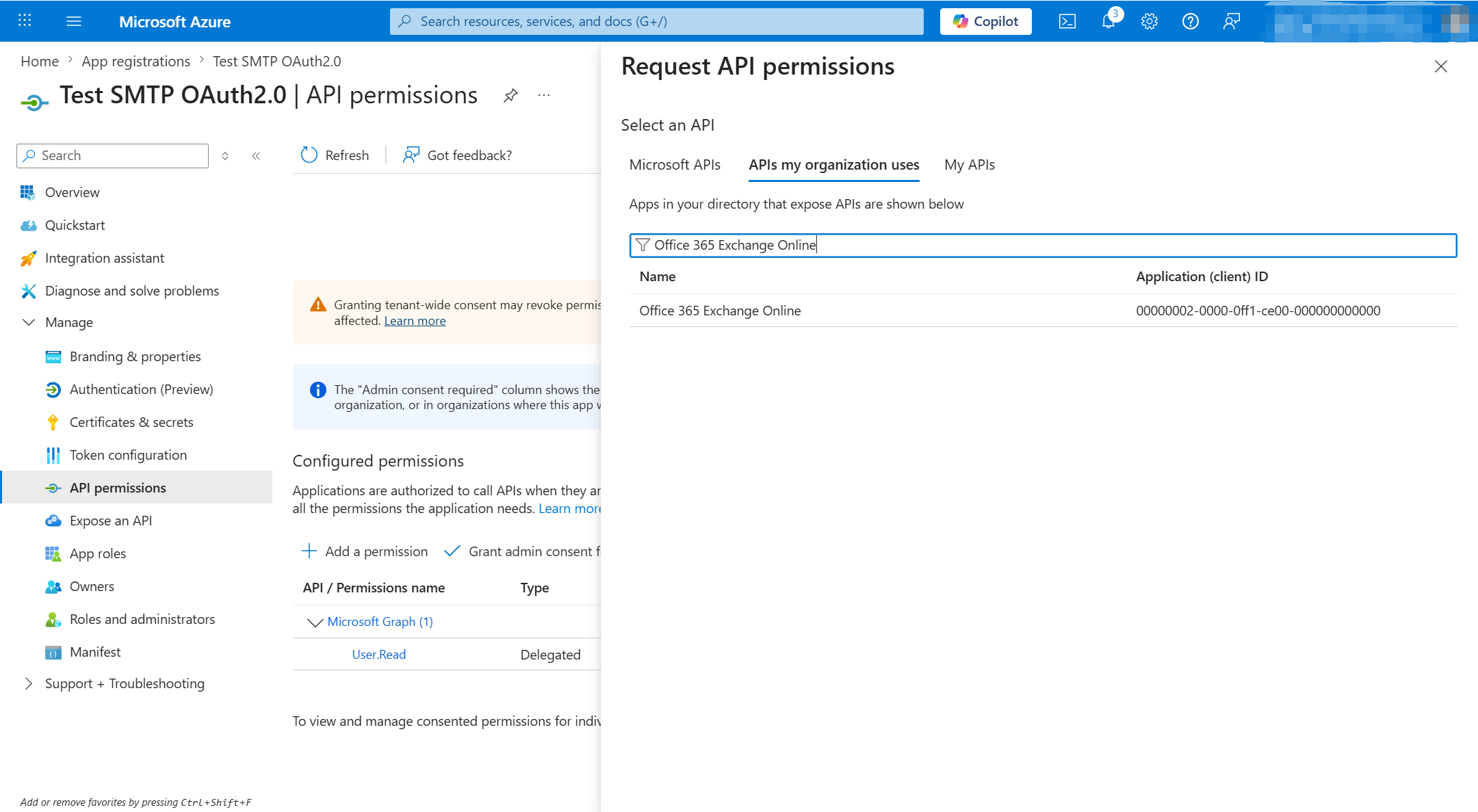Click the Authentication (Preview) icon
1478x812 pixels.
53,389
